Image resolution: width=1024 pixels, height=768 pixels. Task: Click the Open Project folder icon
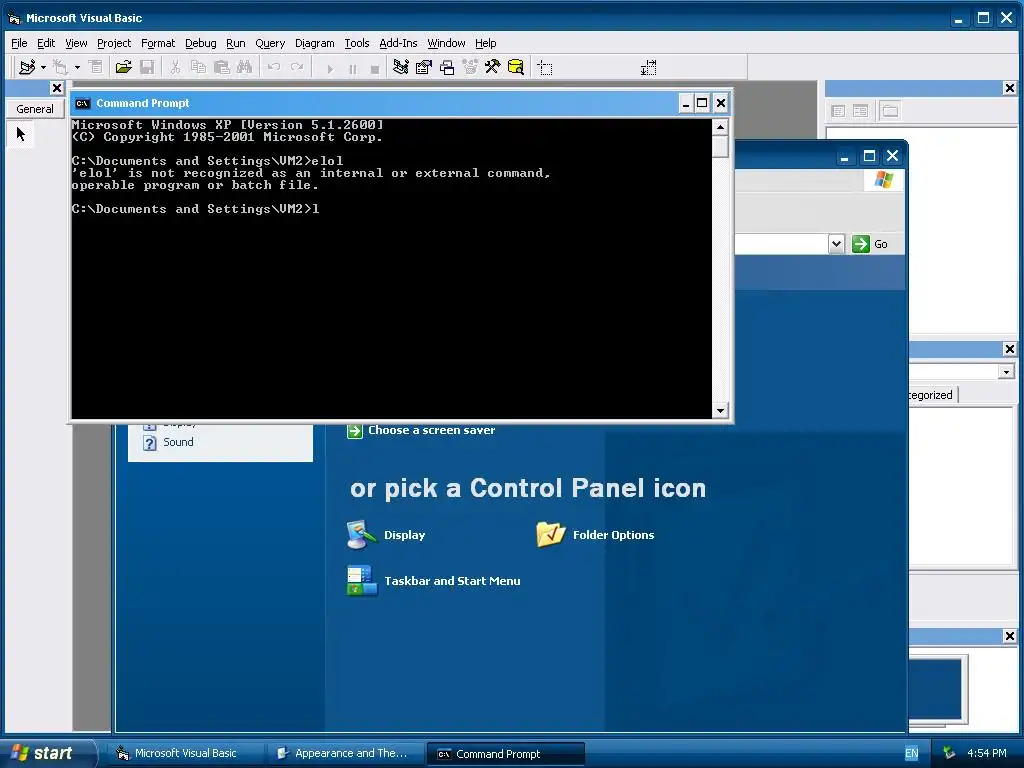pyautogui.click(x=123, y=67)
